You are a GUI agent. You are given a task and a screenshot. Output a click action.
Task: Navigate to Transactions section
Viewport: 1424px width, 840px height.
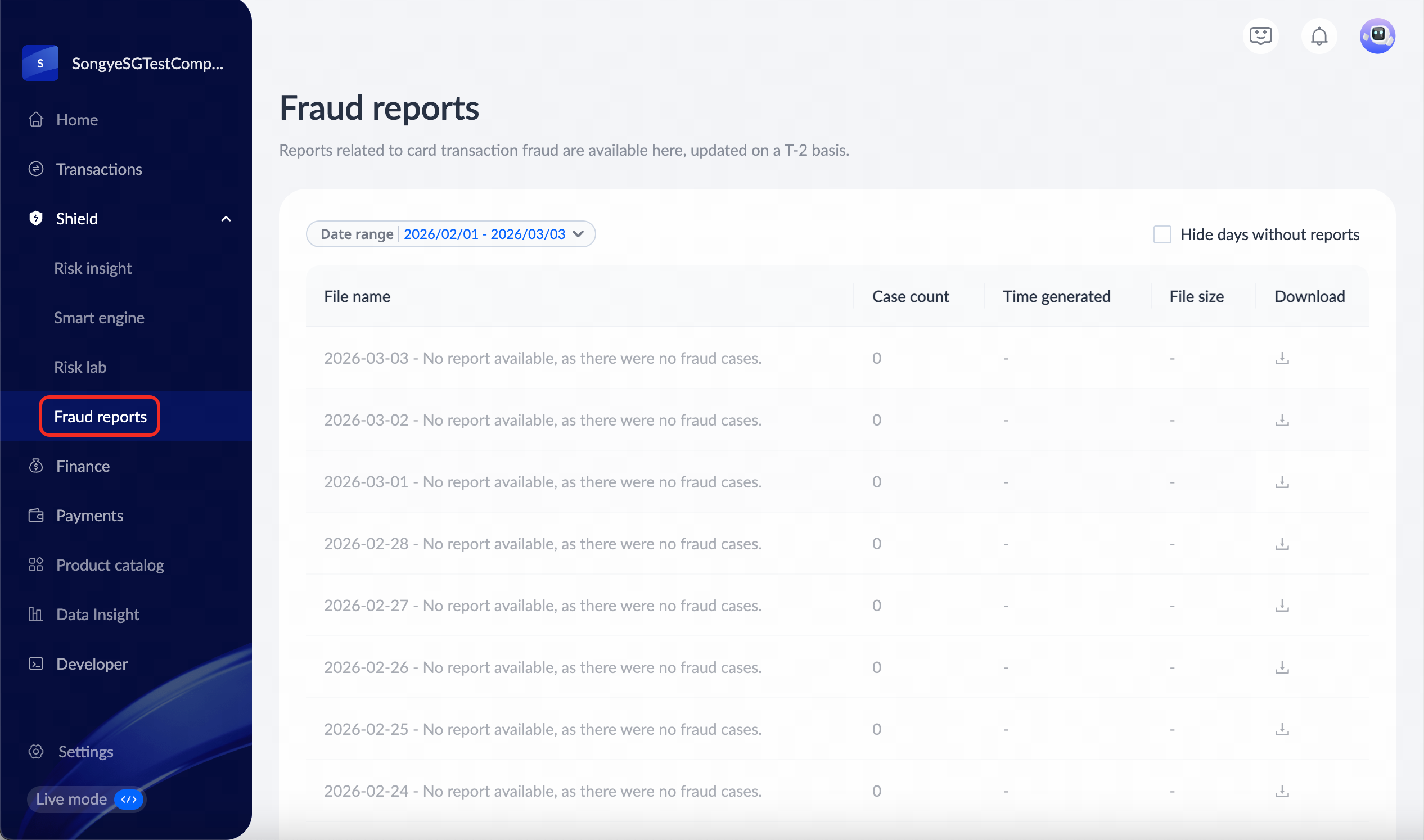click(98, 169)
